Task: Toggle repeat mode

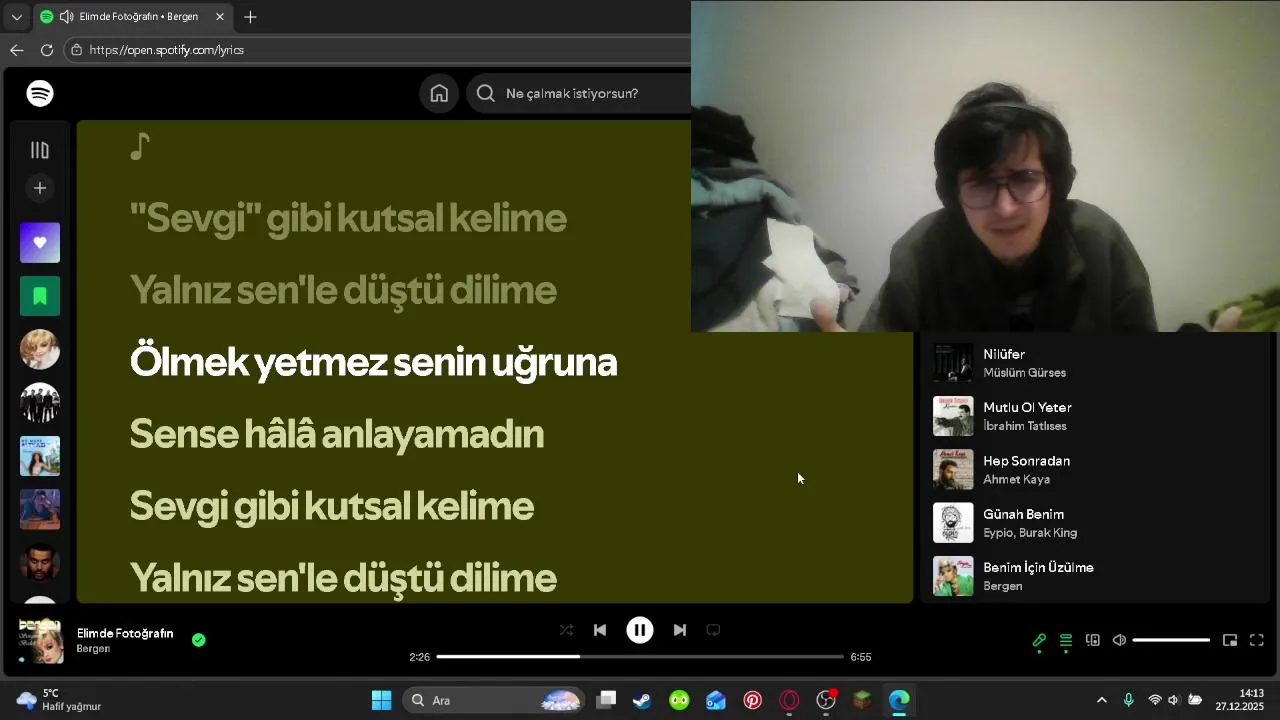Action: coord(713,630)
